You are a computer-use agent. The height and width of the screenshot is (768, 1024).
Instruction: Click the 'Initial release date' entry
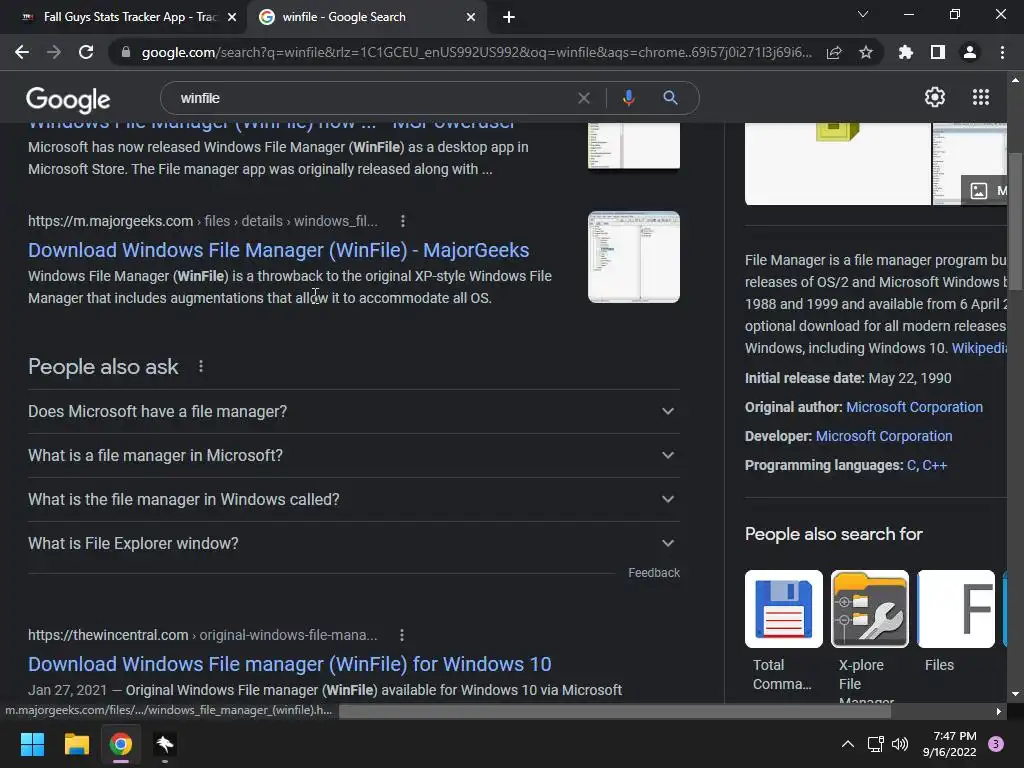[x=848, y=378]
